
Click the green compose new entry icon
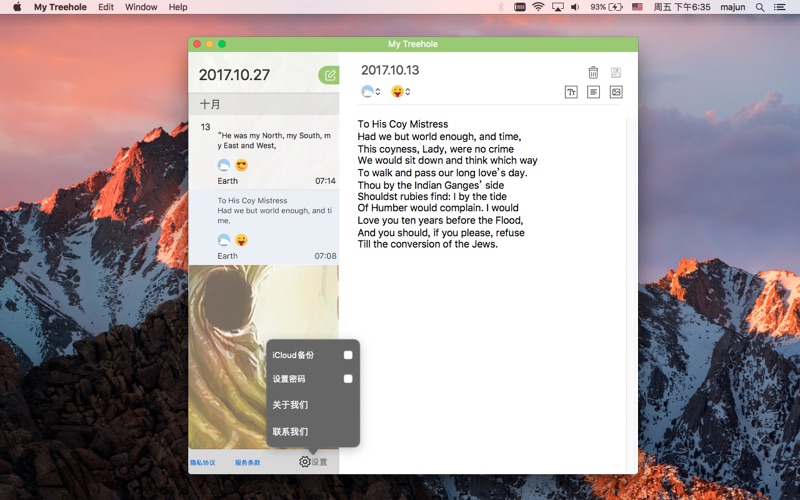tap(329, 76)
